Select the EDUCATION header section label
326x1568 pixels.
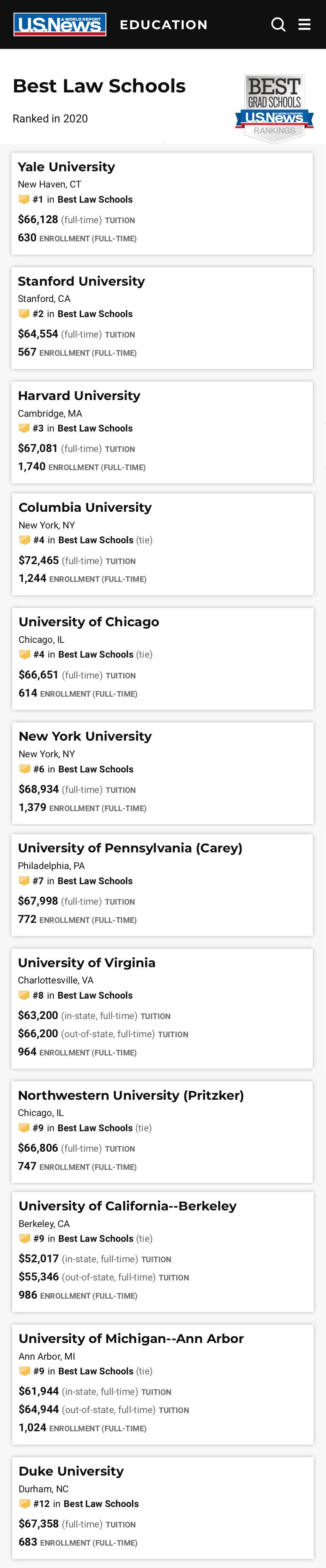pyautogui.click(x=164, y=25)
